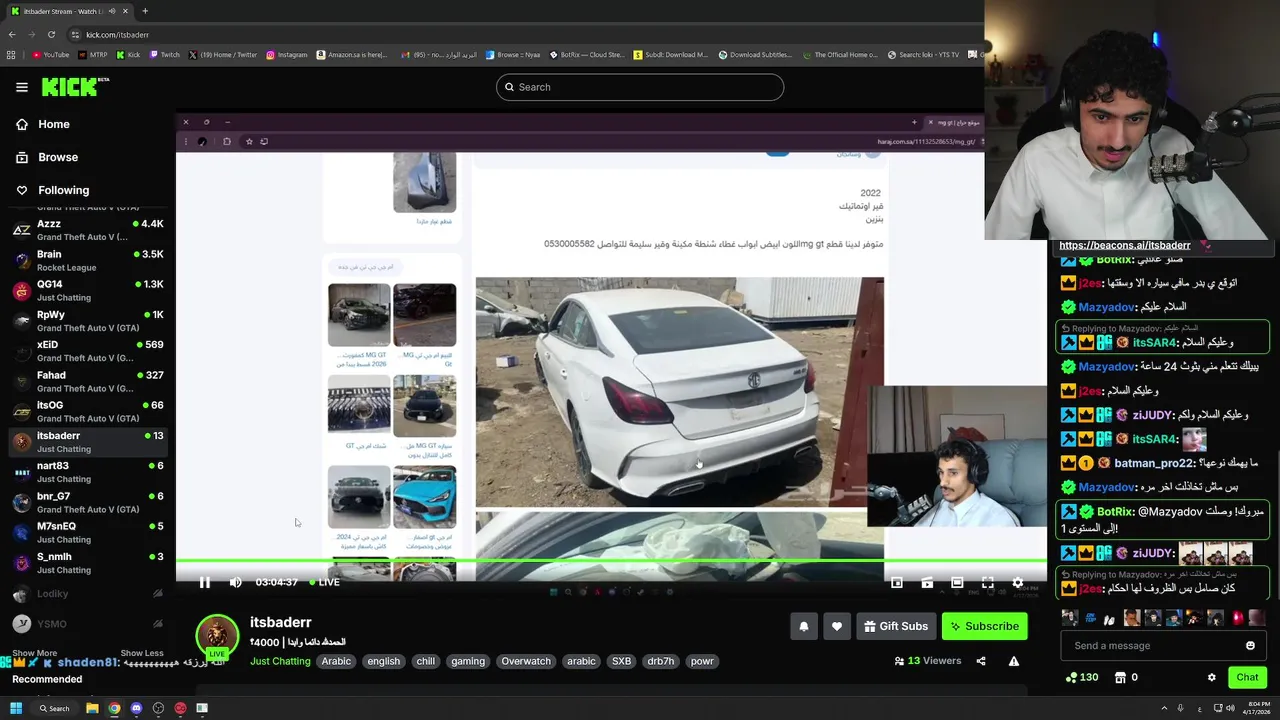Open Discord from taskbar
The width and height of the screenshot is (1280, 720).
point(136,708)
